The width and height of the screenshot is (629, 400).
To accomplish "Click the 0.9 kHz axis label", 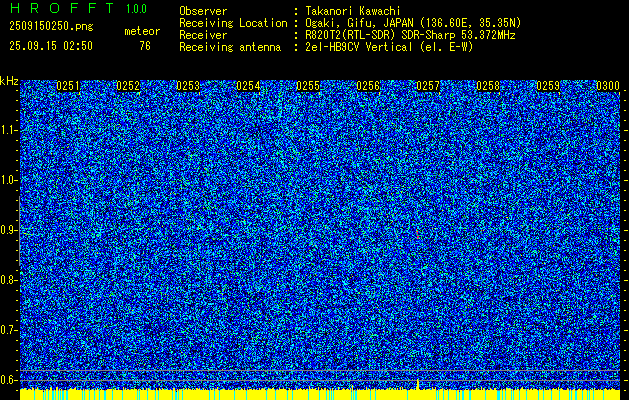I will 9,230.
